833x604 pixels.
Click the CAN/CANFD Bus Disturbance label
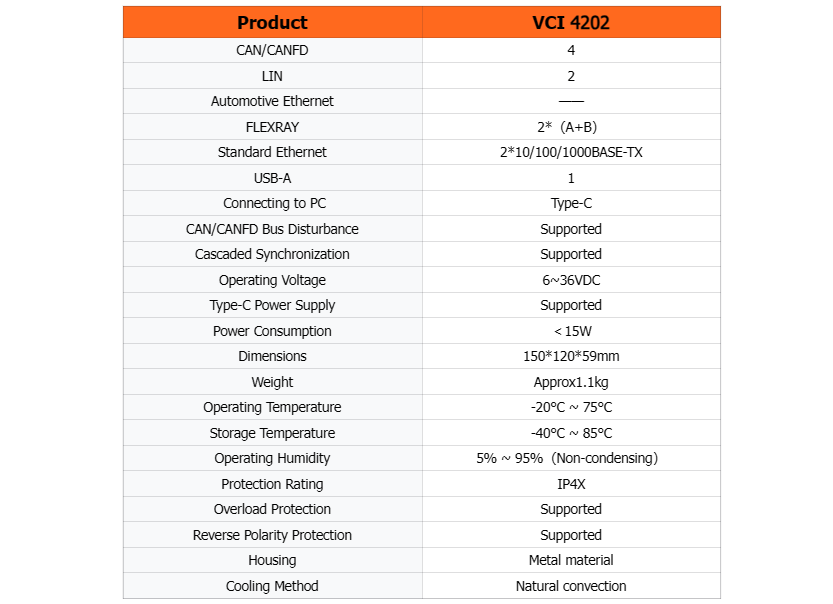(x=272, y=229)
